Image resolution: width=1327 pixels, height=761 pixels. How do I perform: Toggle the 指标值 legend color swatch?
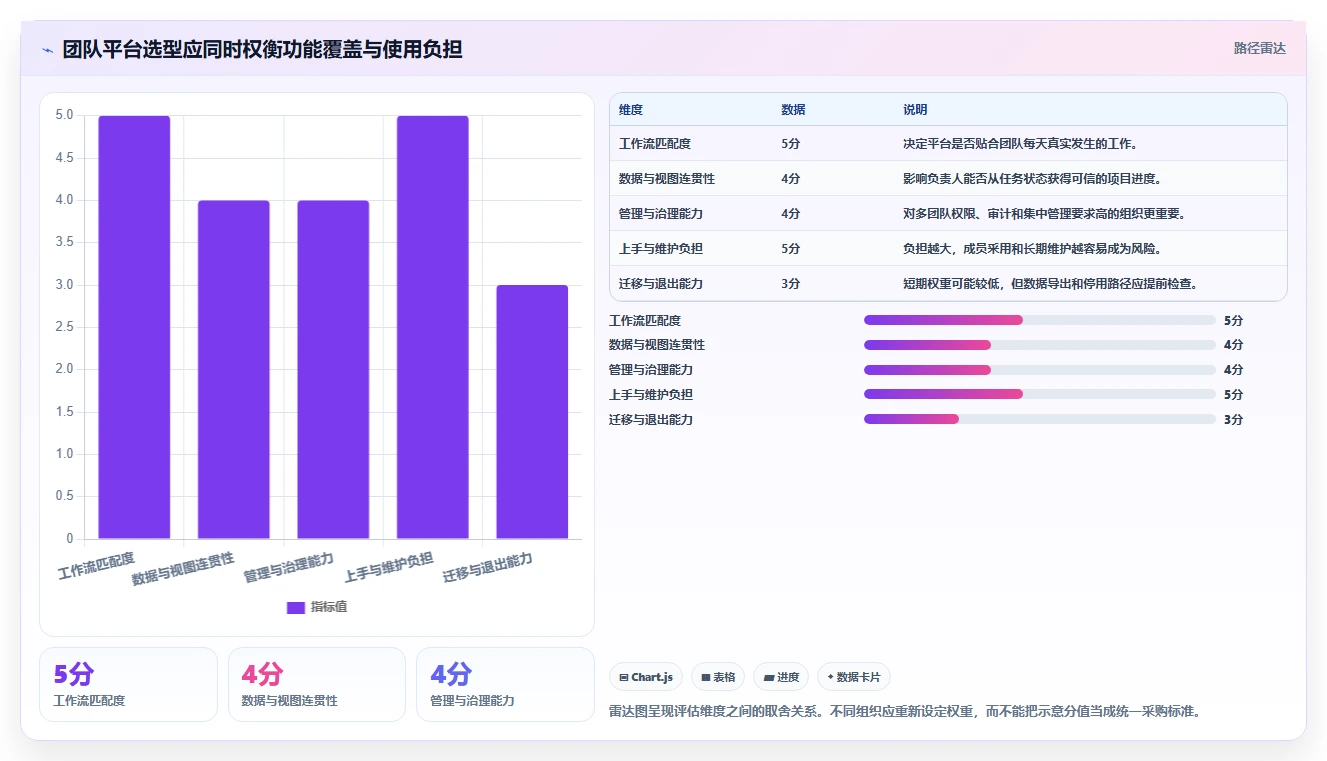click(x=295, y=607)
